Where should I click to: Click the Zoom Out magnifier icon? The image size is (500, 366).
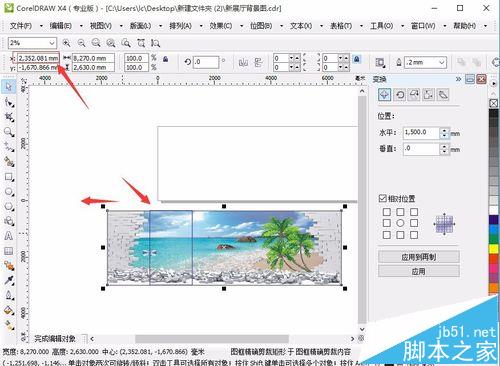[81, 43]
